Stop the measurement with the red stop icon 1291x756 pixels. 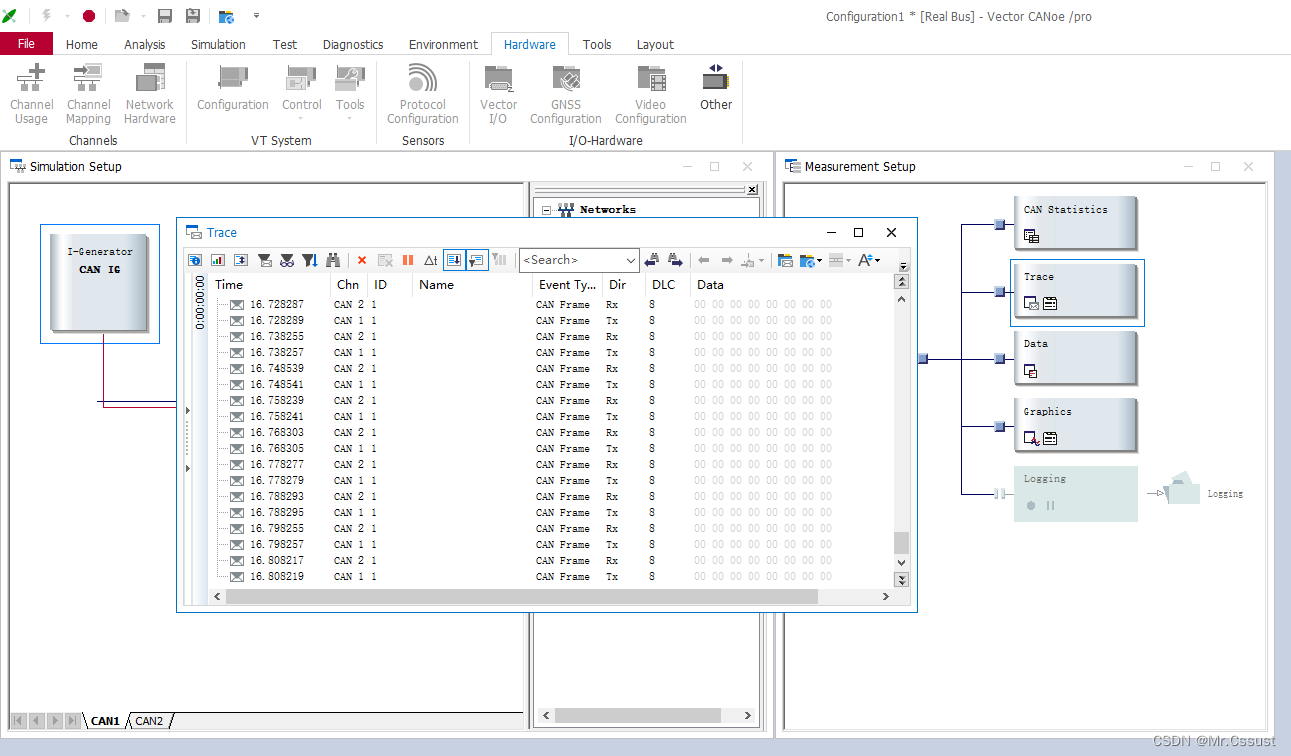(89, 16)
